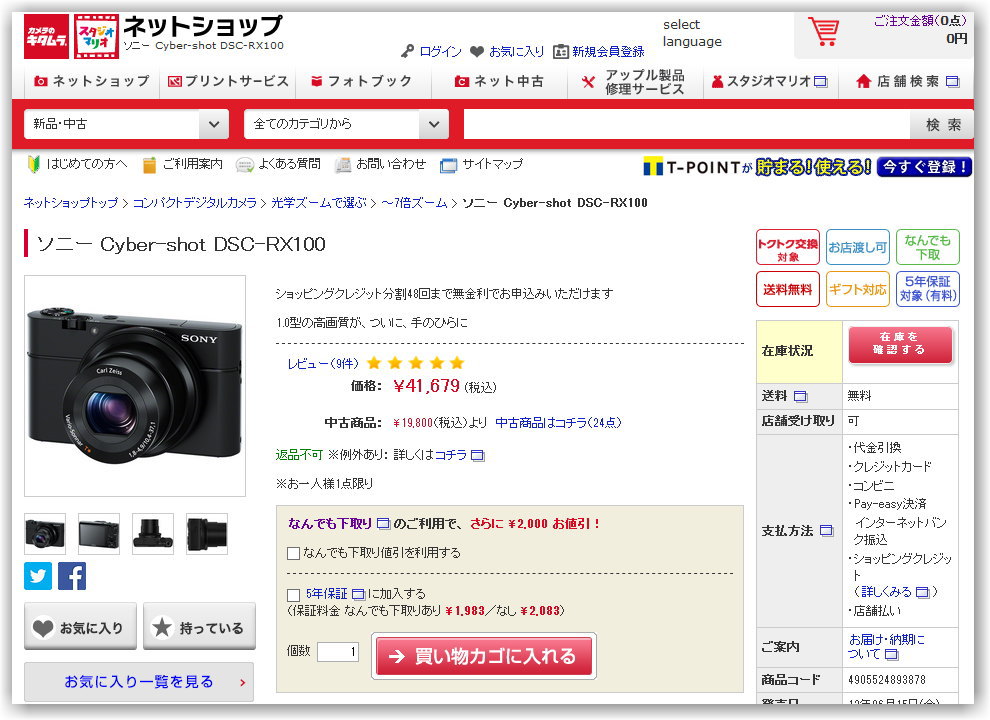Click the サイトマップ icon
This screenshot has height=720, width=990.
point(448,165)
